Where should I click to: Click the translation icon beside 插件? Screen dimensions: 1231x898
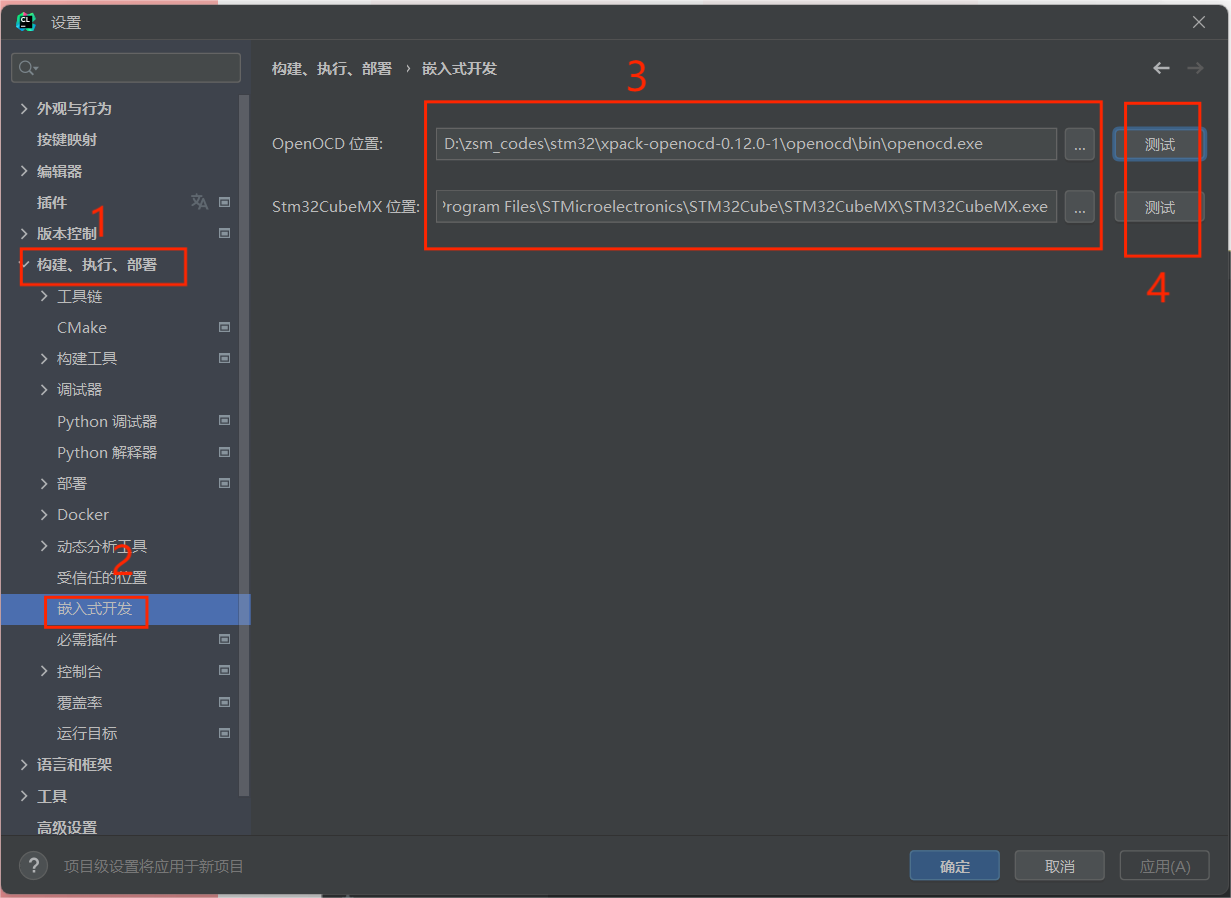pyautogui.click(x=199, y=202)
